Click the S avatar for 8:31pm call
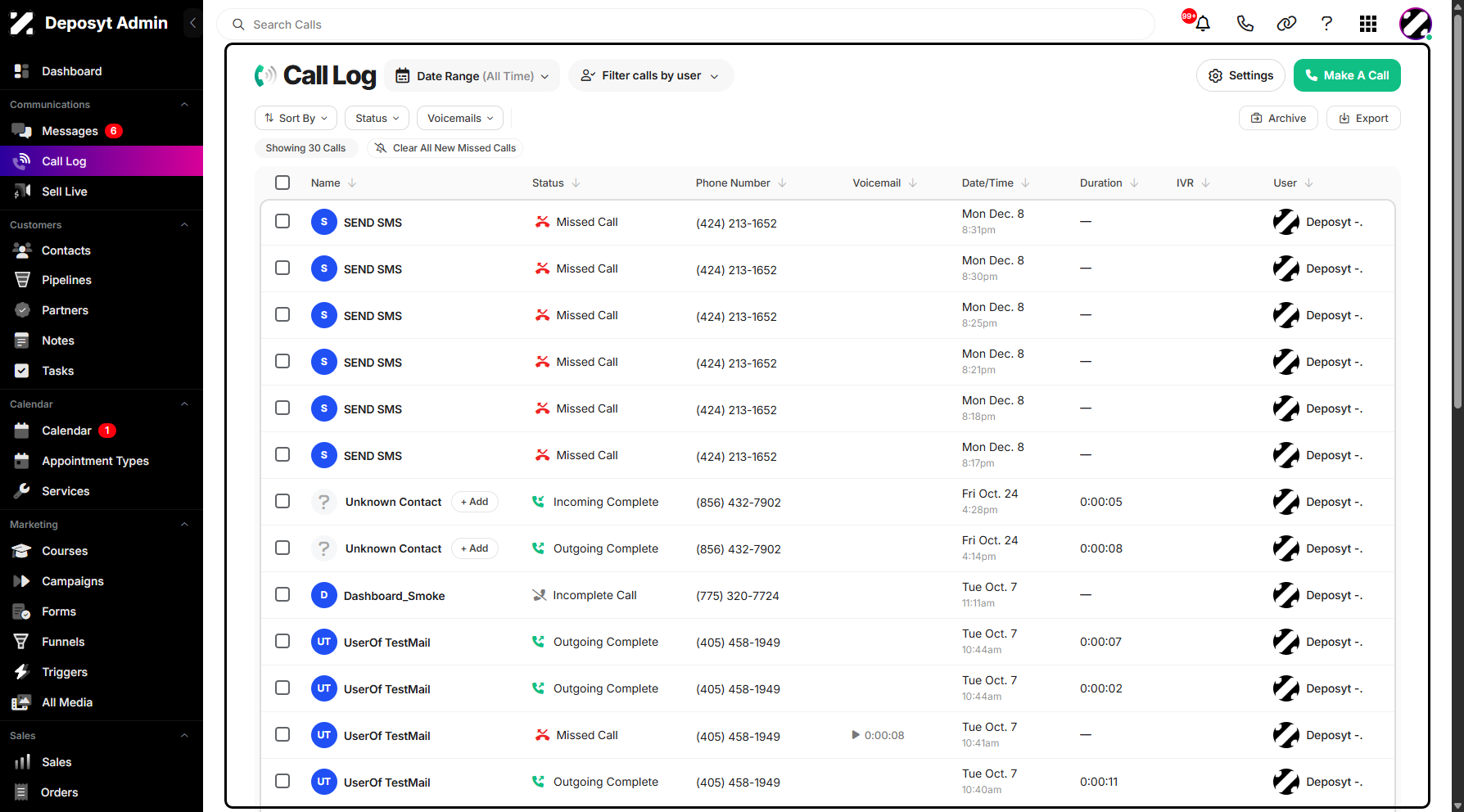The height and width of the screenshot is (812, 1464). [324, 222]
